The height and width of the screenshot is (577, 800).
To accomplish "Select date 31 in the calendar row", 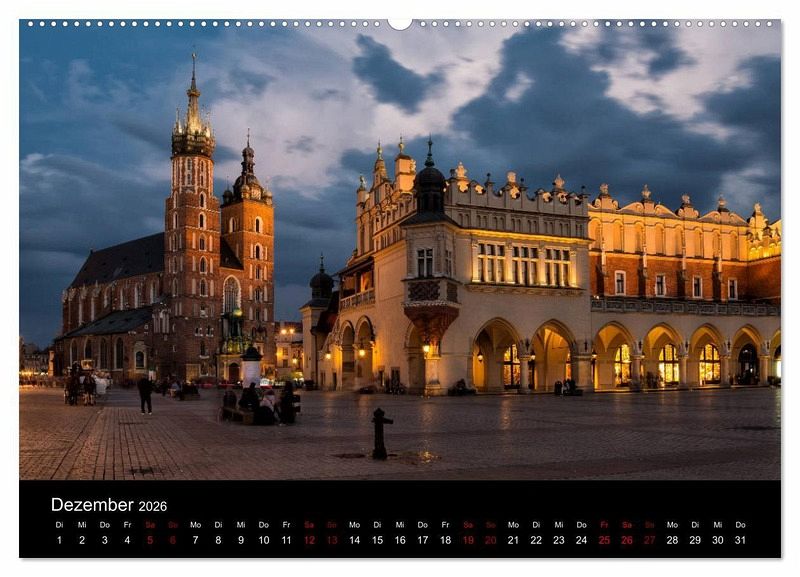I will pyautogui.click(x=740, y=540).
